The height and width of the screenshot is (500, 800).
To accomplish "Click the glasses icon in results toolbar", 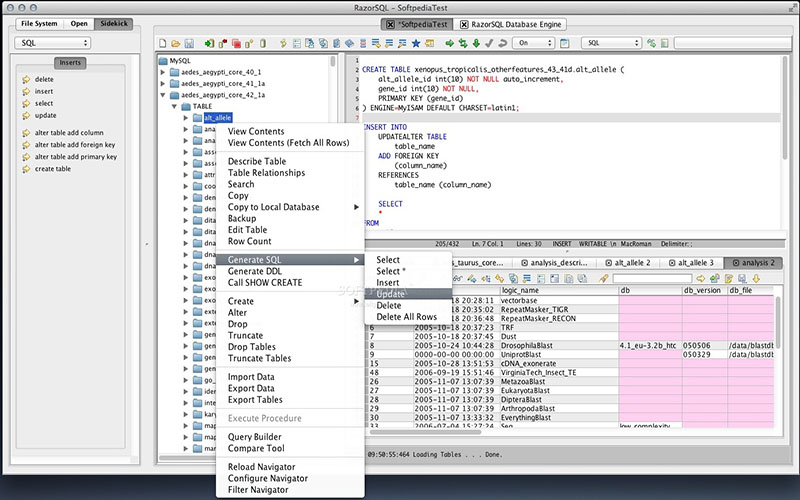I will pyautogui.click(x=458, y=279).
